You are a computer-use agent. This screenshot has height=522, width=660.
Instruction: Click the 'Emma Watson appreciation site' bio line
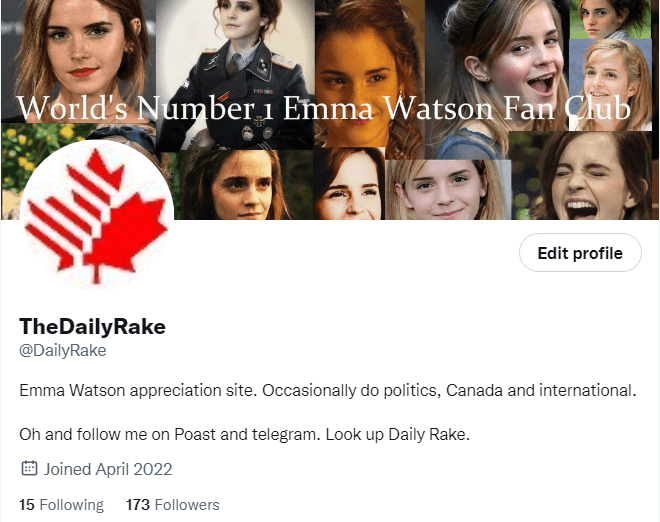point(327,390)
